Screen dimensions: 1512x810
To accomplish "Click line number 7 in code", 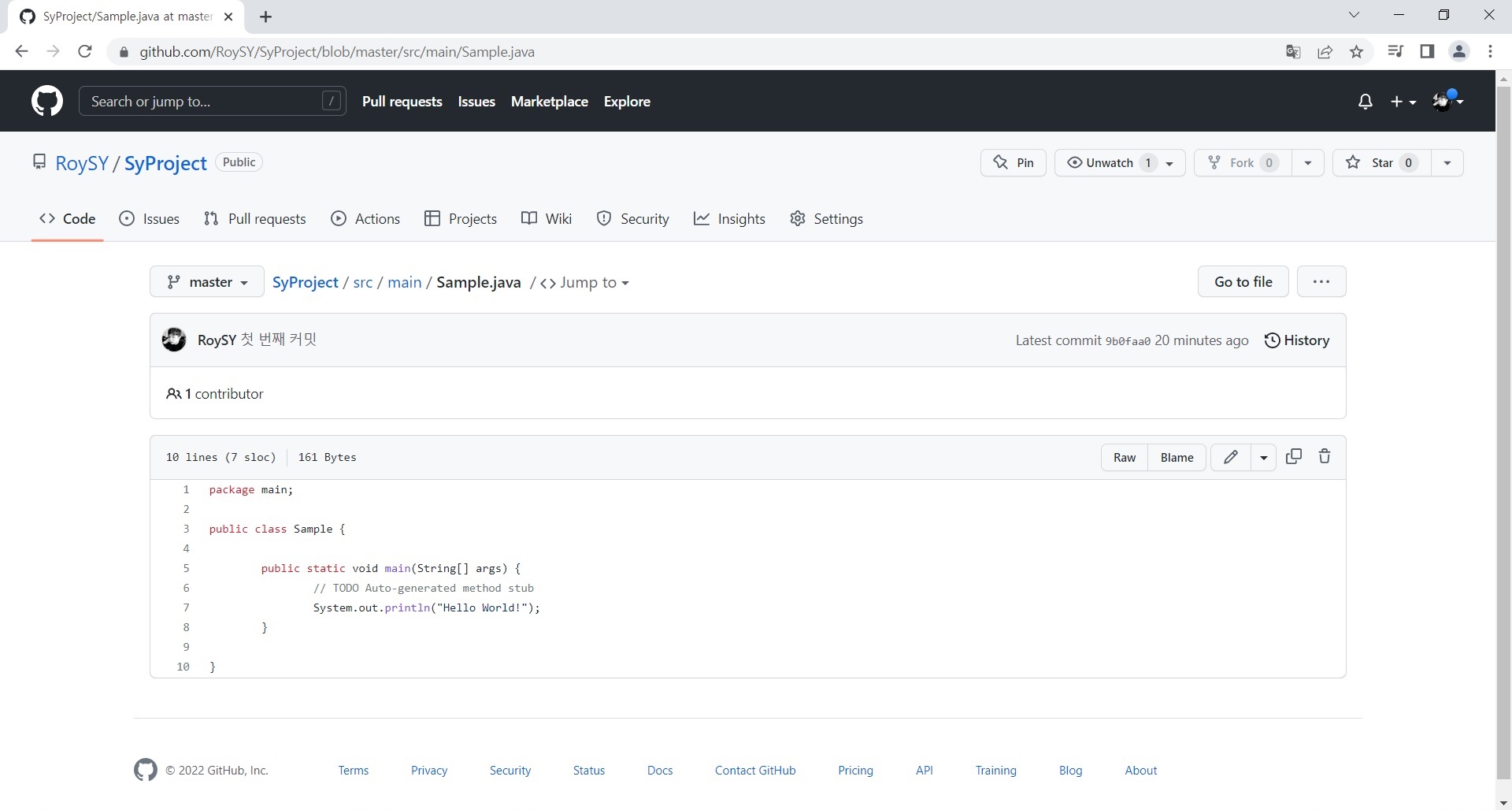I will 187,607.
